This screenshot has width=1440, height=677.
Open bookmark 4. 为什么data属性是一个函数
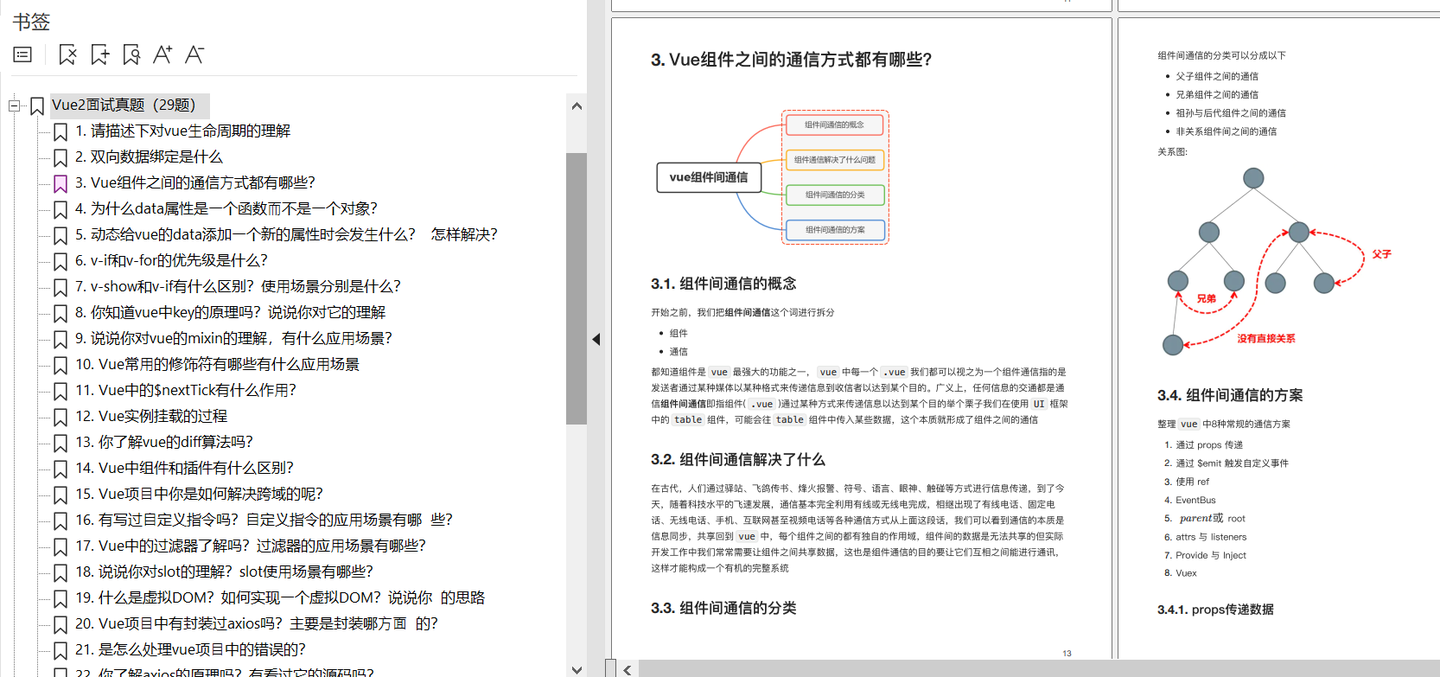[226, 209]
